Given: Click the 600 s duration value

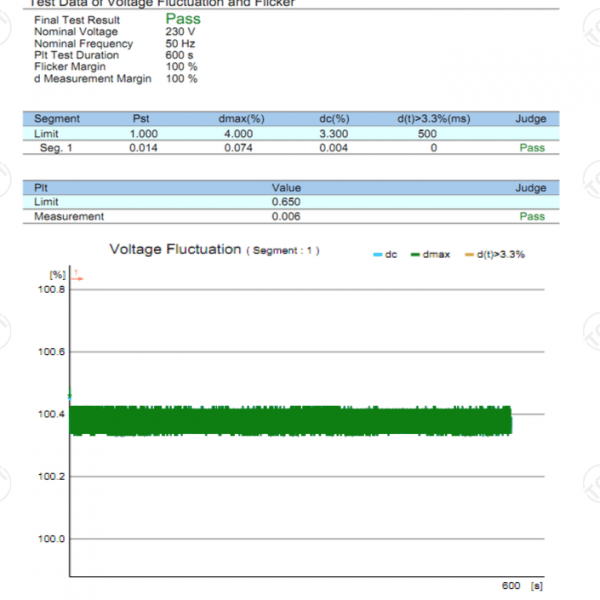Looking at the screenshot, I should click(x=179, y=55).
